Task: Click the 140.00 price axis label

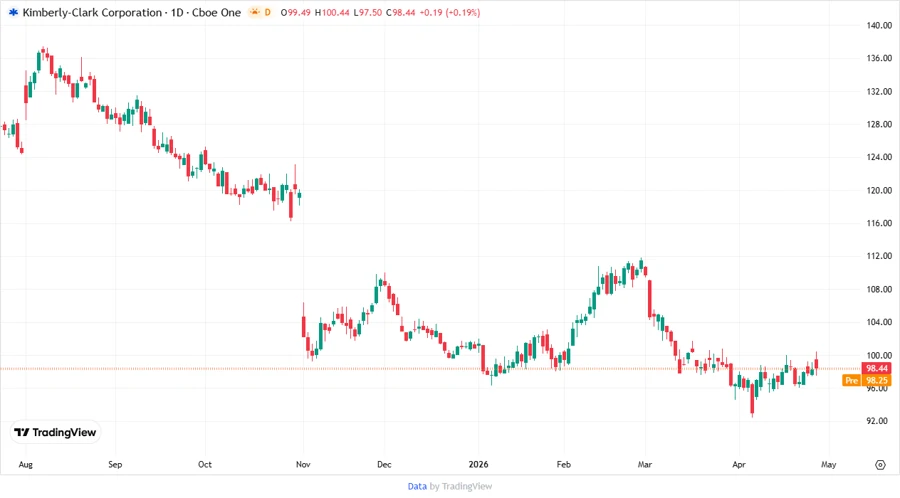Action: (x=879, y=25)
